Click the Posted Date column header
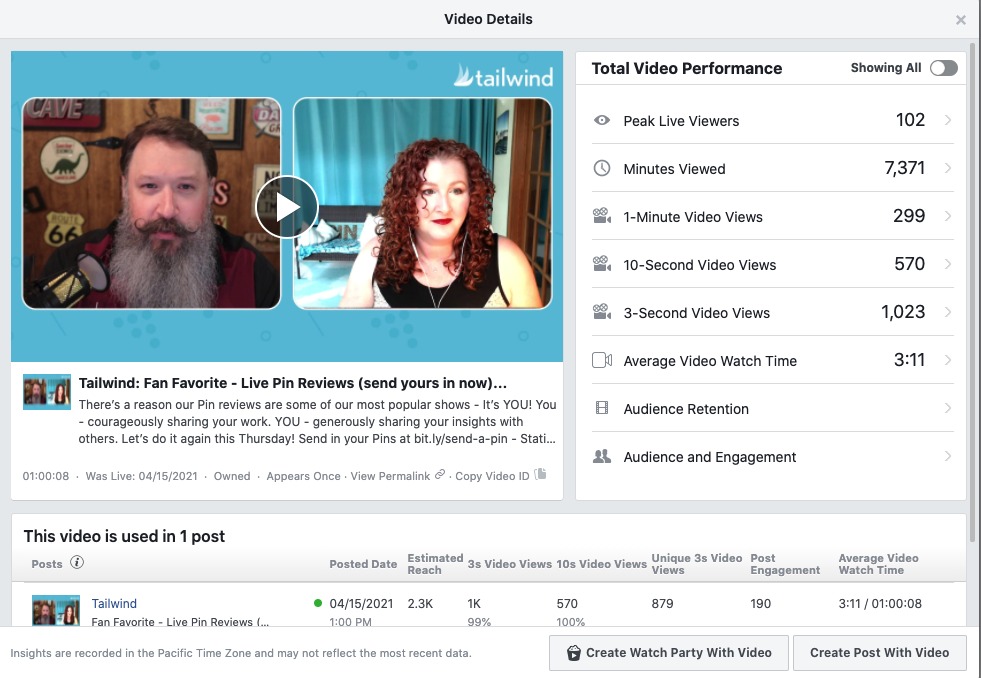This screenshot has width=981, height=678. tap(363, 564)
